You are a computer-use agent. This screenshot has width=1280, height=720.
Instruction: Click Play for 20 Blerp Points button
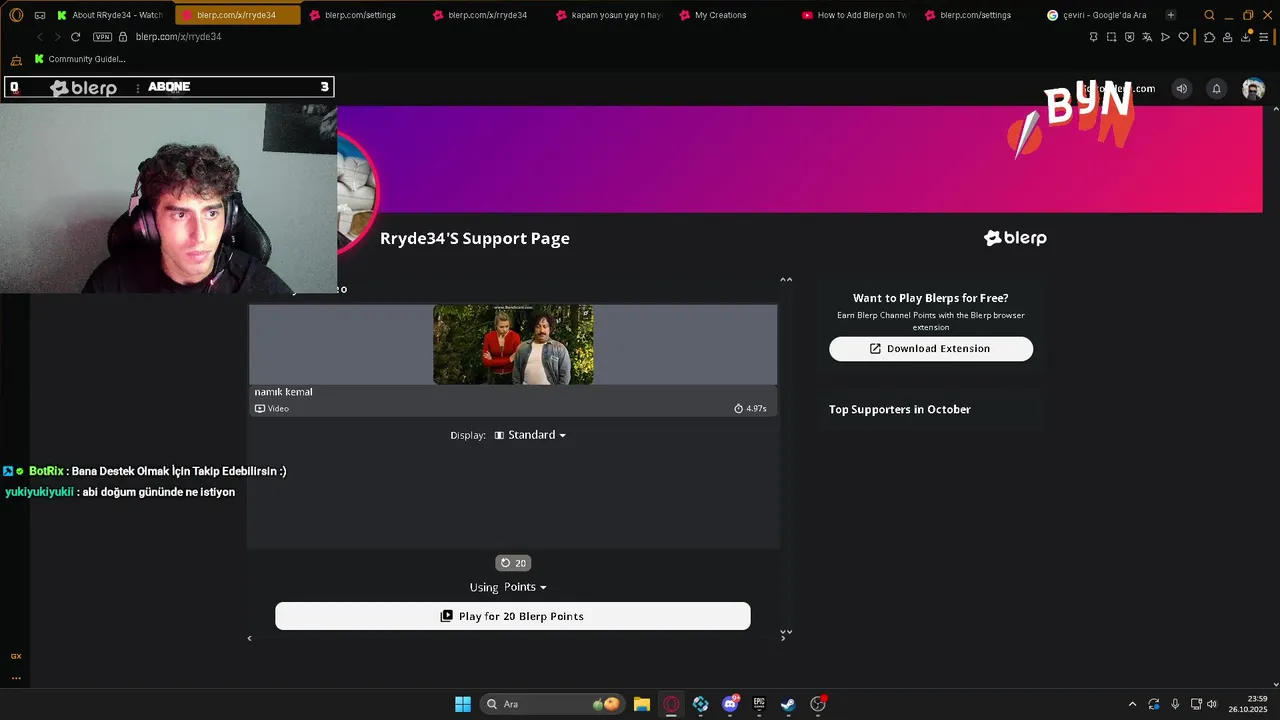513,616
